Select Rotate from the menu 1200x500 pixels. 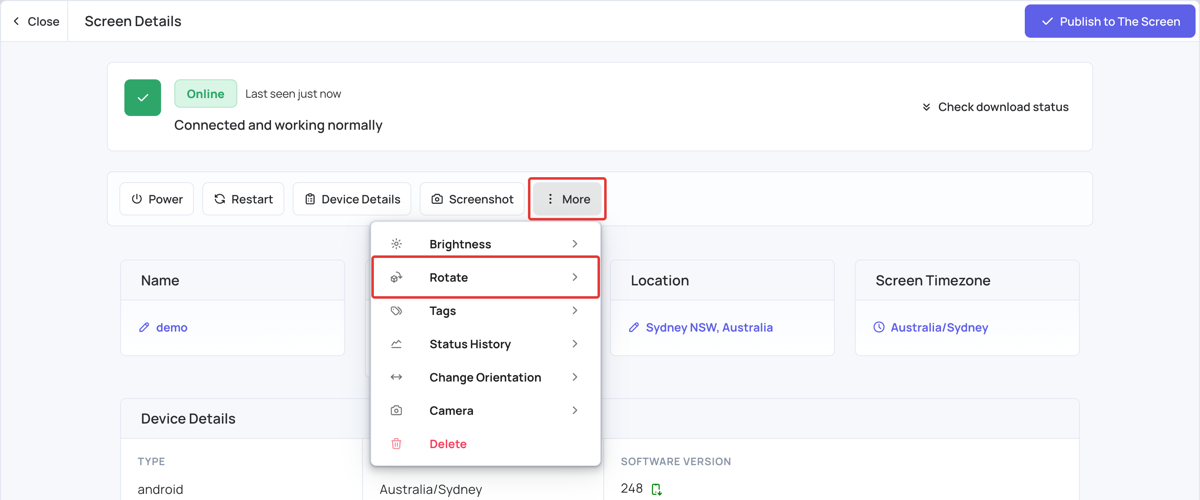(485, 277)
